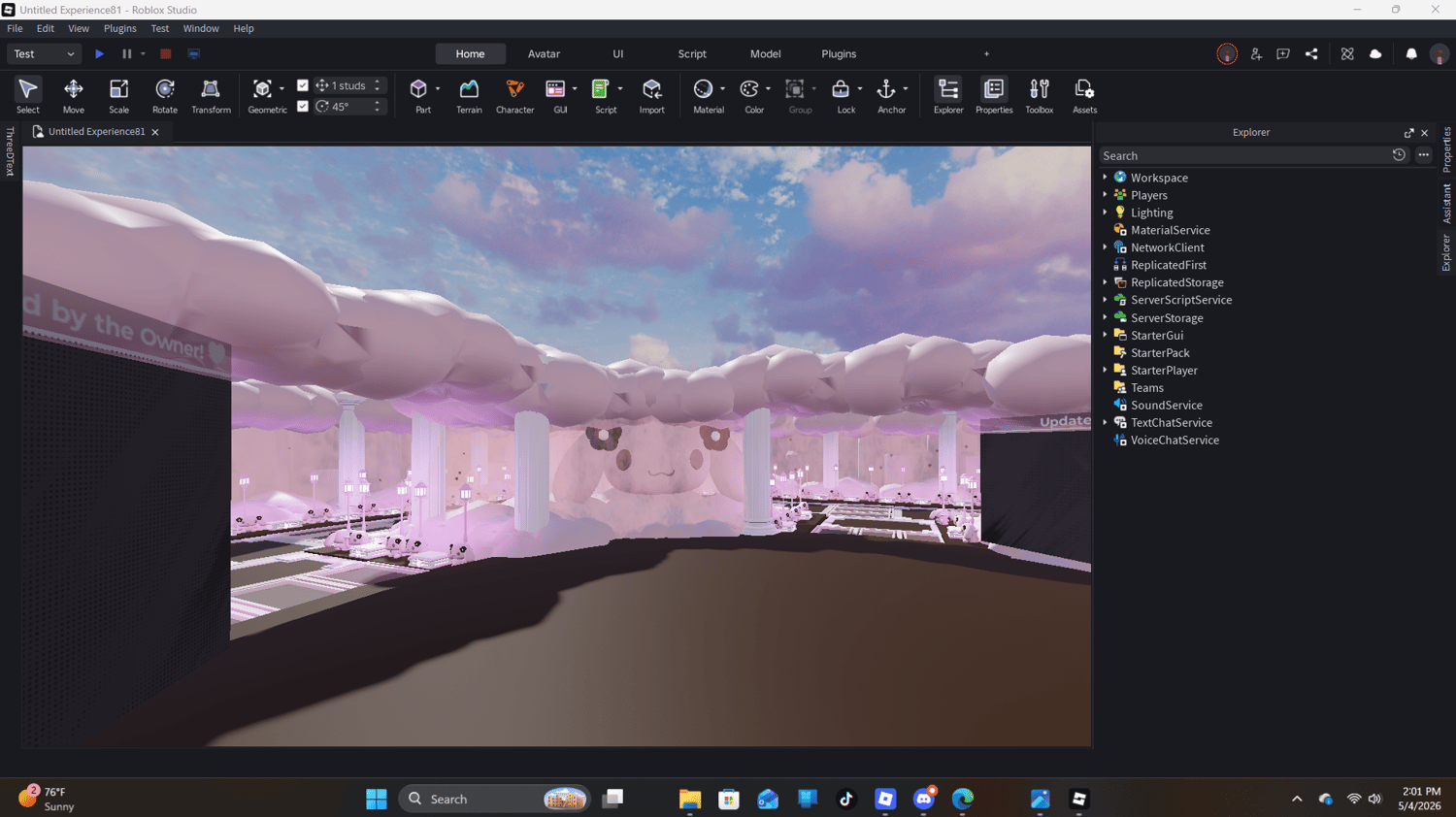Expand the Workspace tree node
This screenshot has width=1456, height=817.
click(x=1105, y=178)
